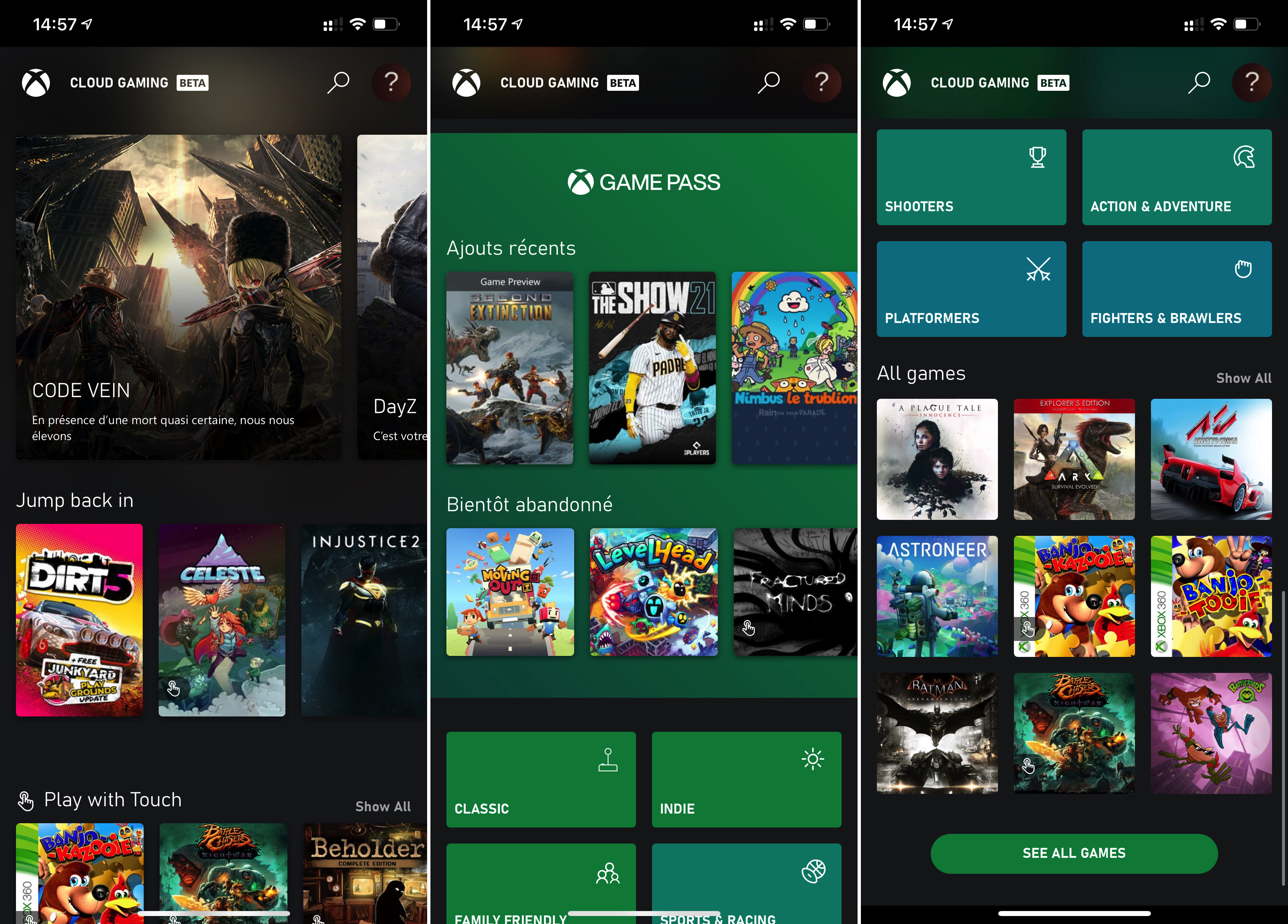Tap the See All Games button
Screen dimensions: 1288x924
click(x=1074, y=853)
